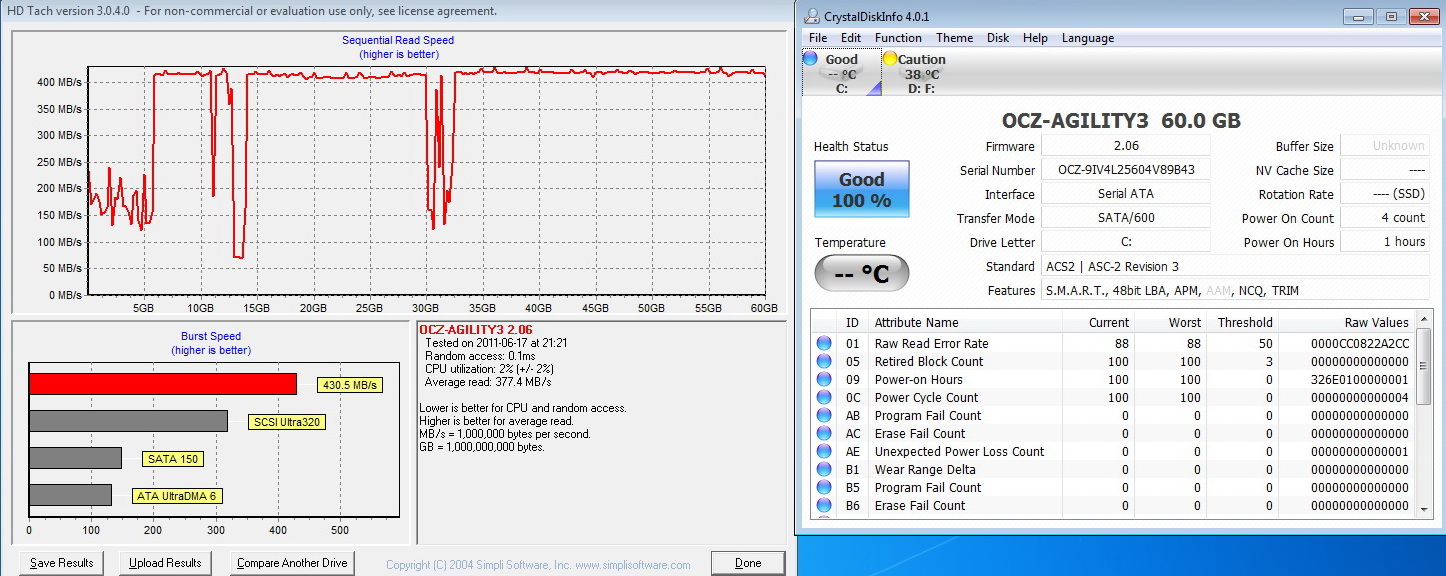Image resolution: width=1446 pixels, height=576 pixels.
Task: Click the red burst speed bar
Action: pyautogui.click(x=163, y=383)
